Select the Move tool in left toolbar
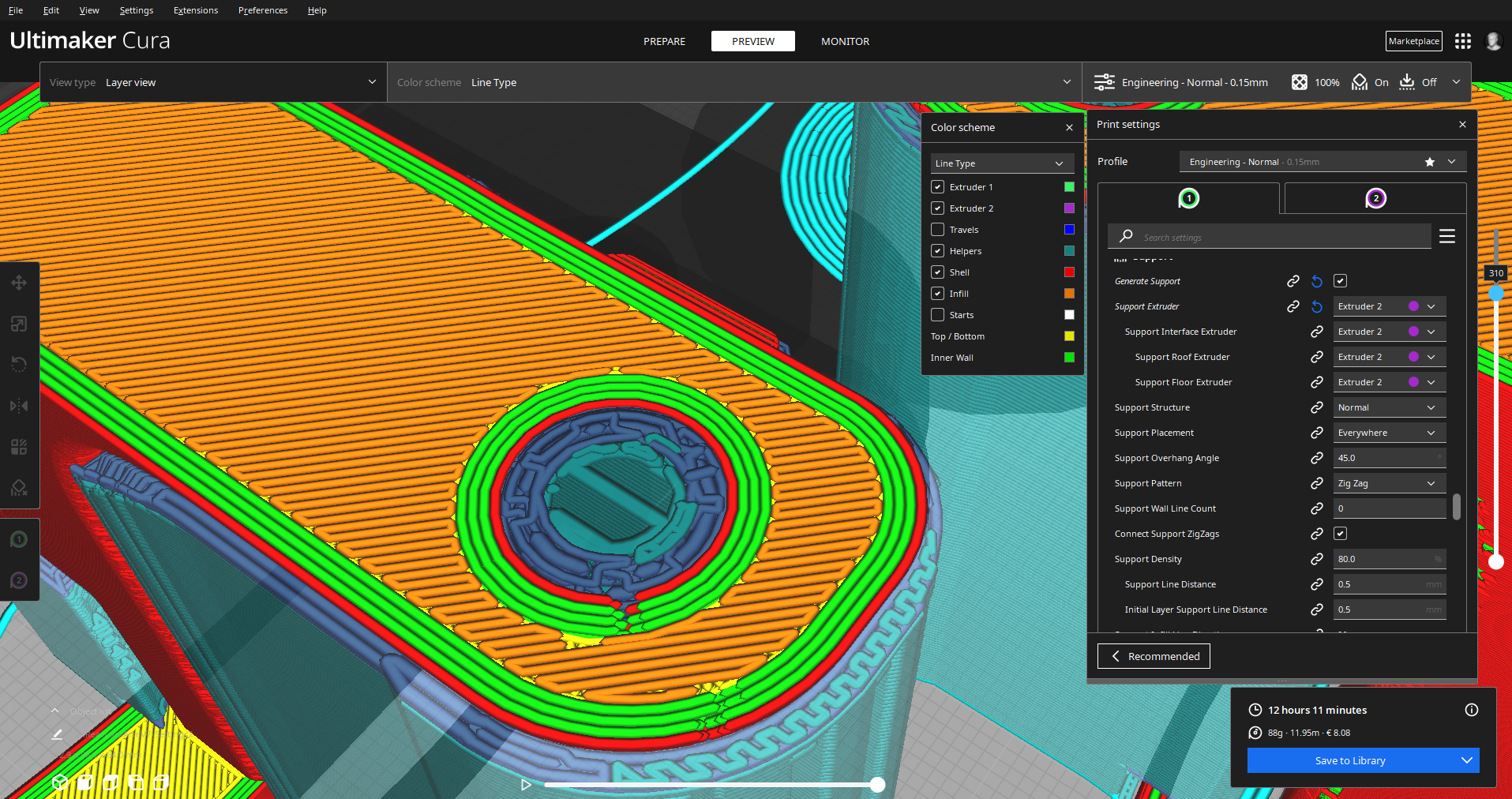The height and width of the screenshot is (799, 1512). (19, 283)
